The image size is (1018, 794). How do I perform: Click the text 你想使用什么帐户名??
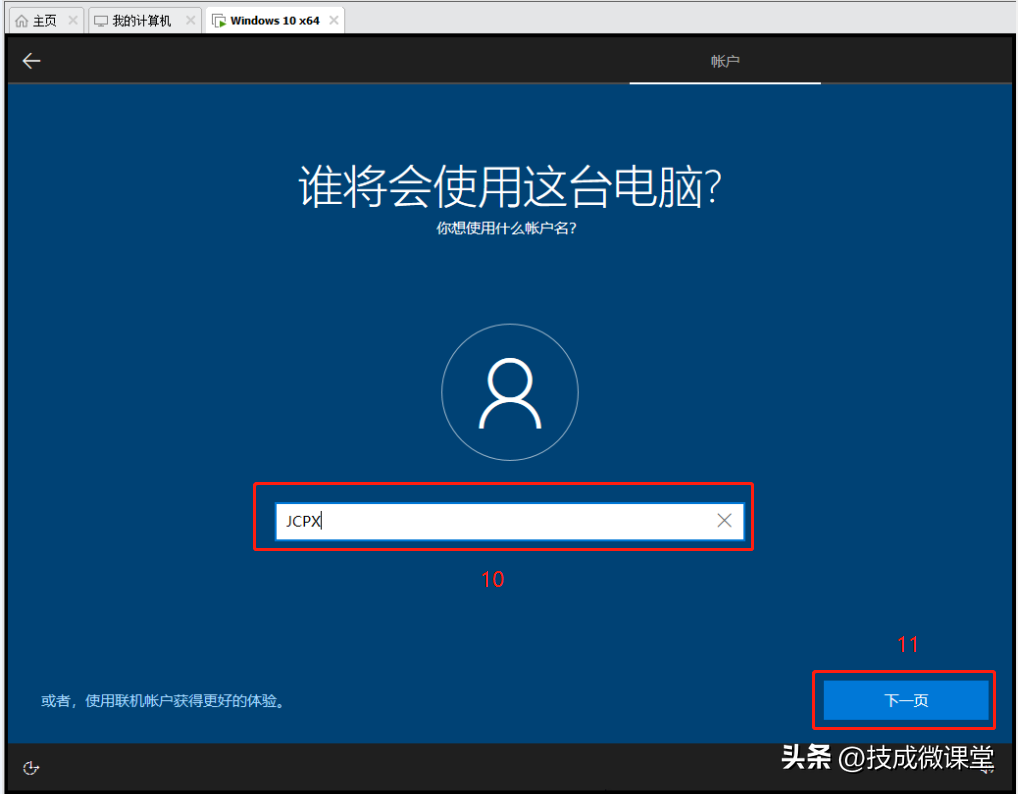point(506,229)
